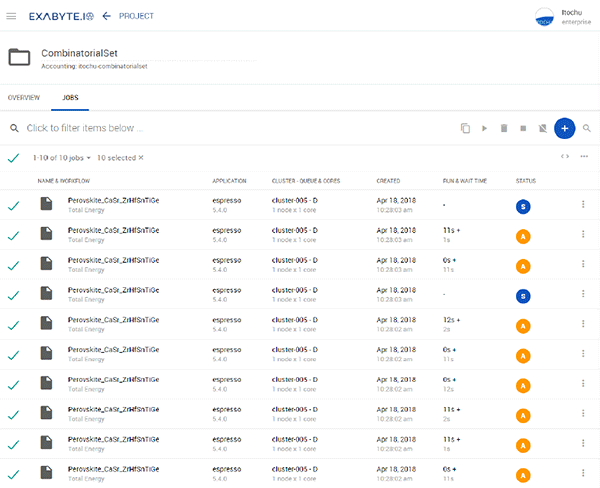Delete selected jobs with the trash icon
This screenshot has width=600, height=488.
tap(504, 128)
